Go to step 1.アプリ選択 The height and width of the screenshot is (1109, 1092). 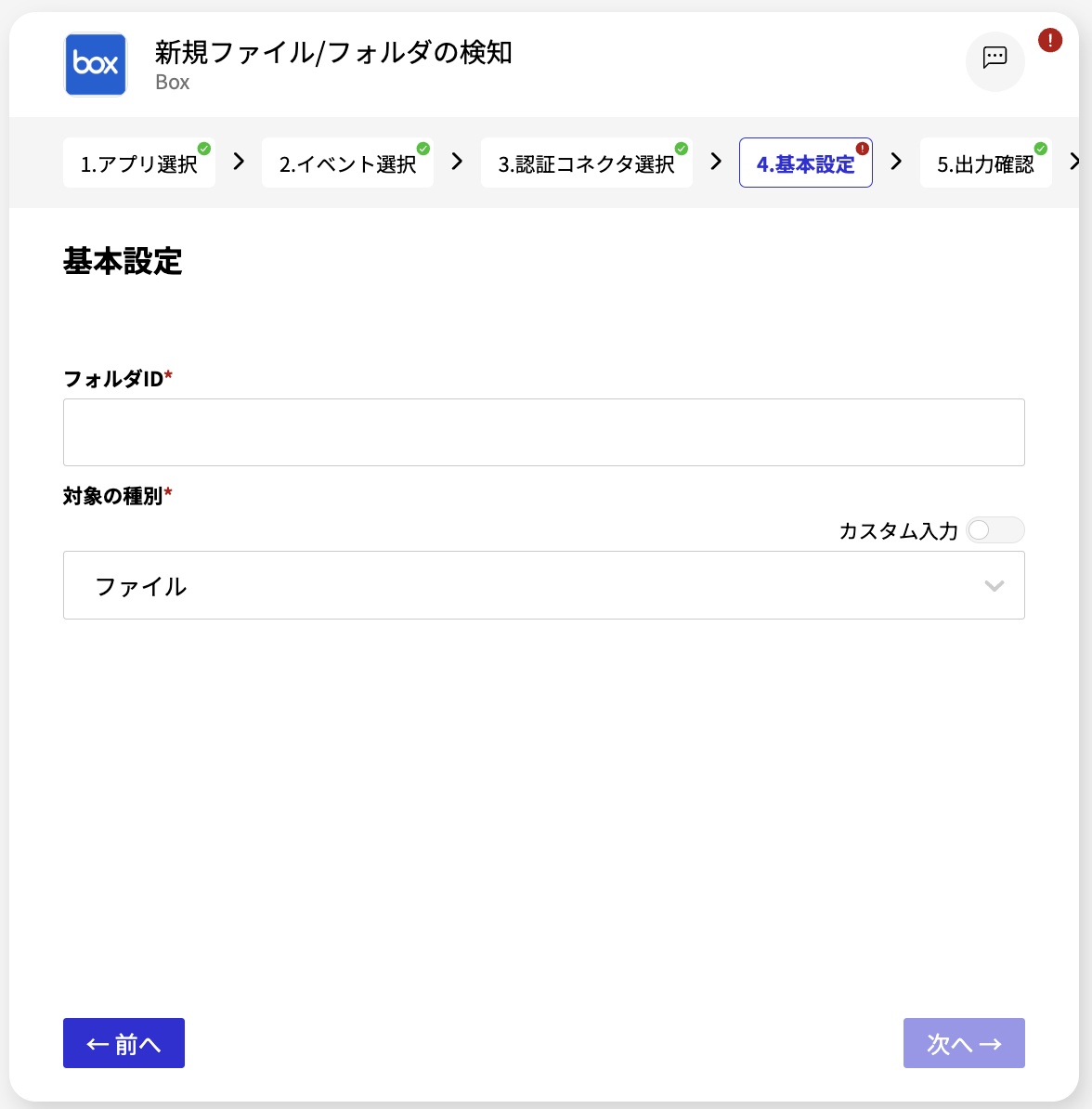coord(138,163)
